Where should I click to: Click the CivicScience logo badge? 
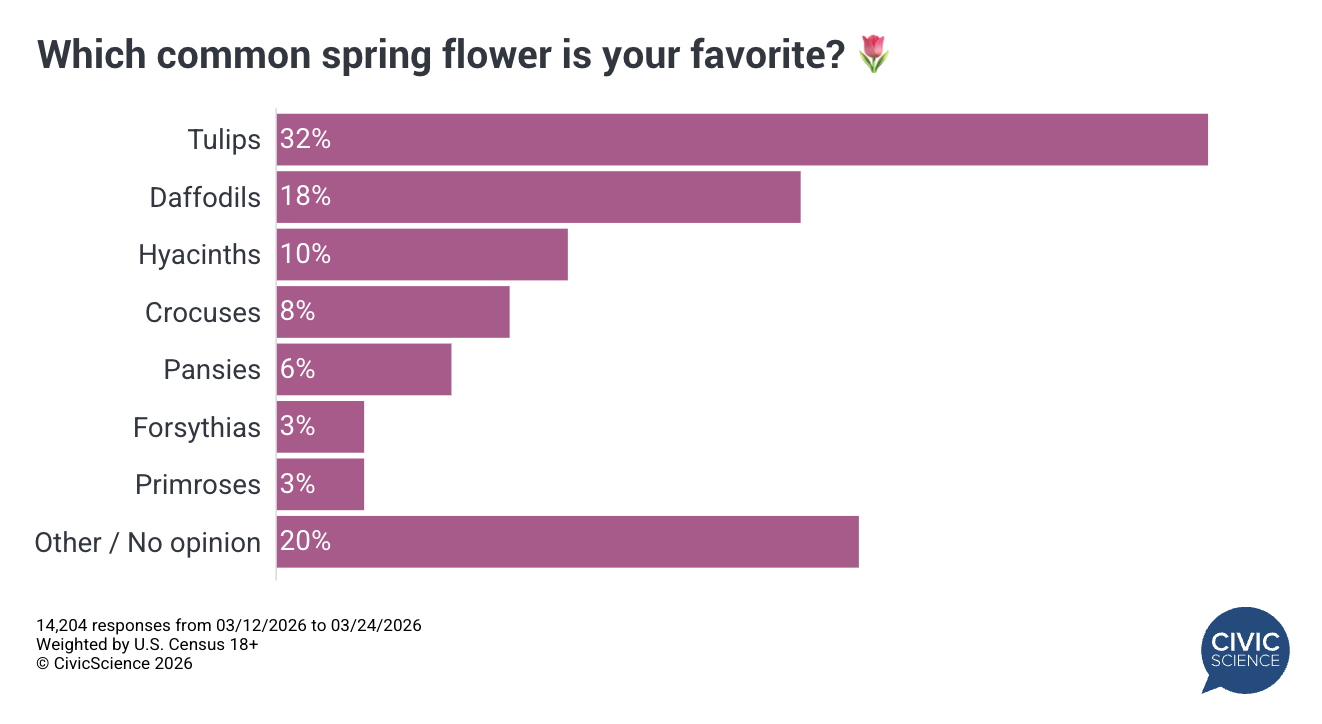click(x=1244, y=650)
